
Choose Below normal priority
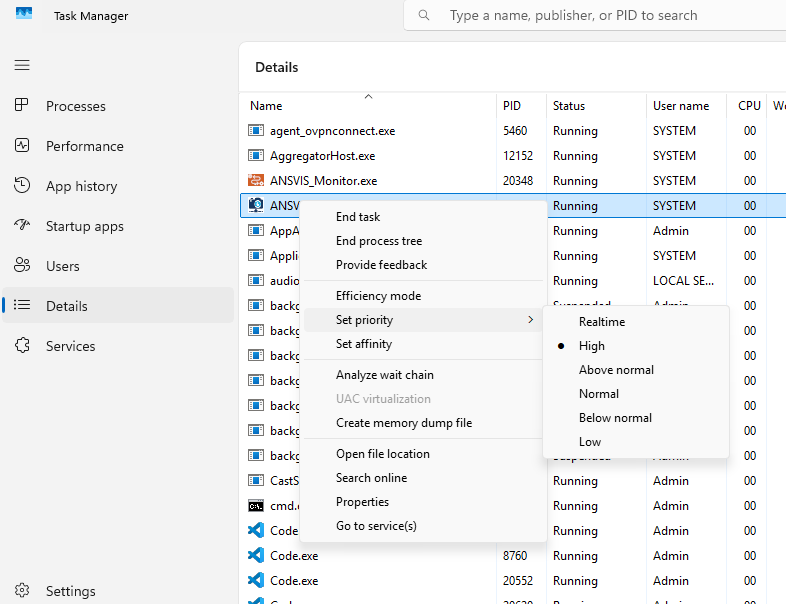point(614,418)
